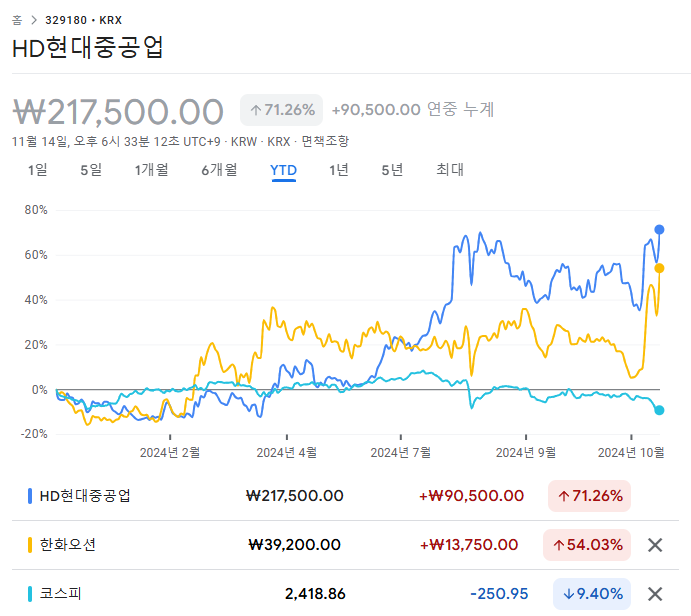This screenshot has width=691, height=616.
Task: Open the 코스피 comparison row name
Action: [x=60, y=594]
